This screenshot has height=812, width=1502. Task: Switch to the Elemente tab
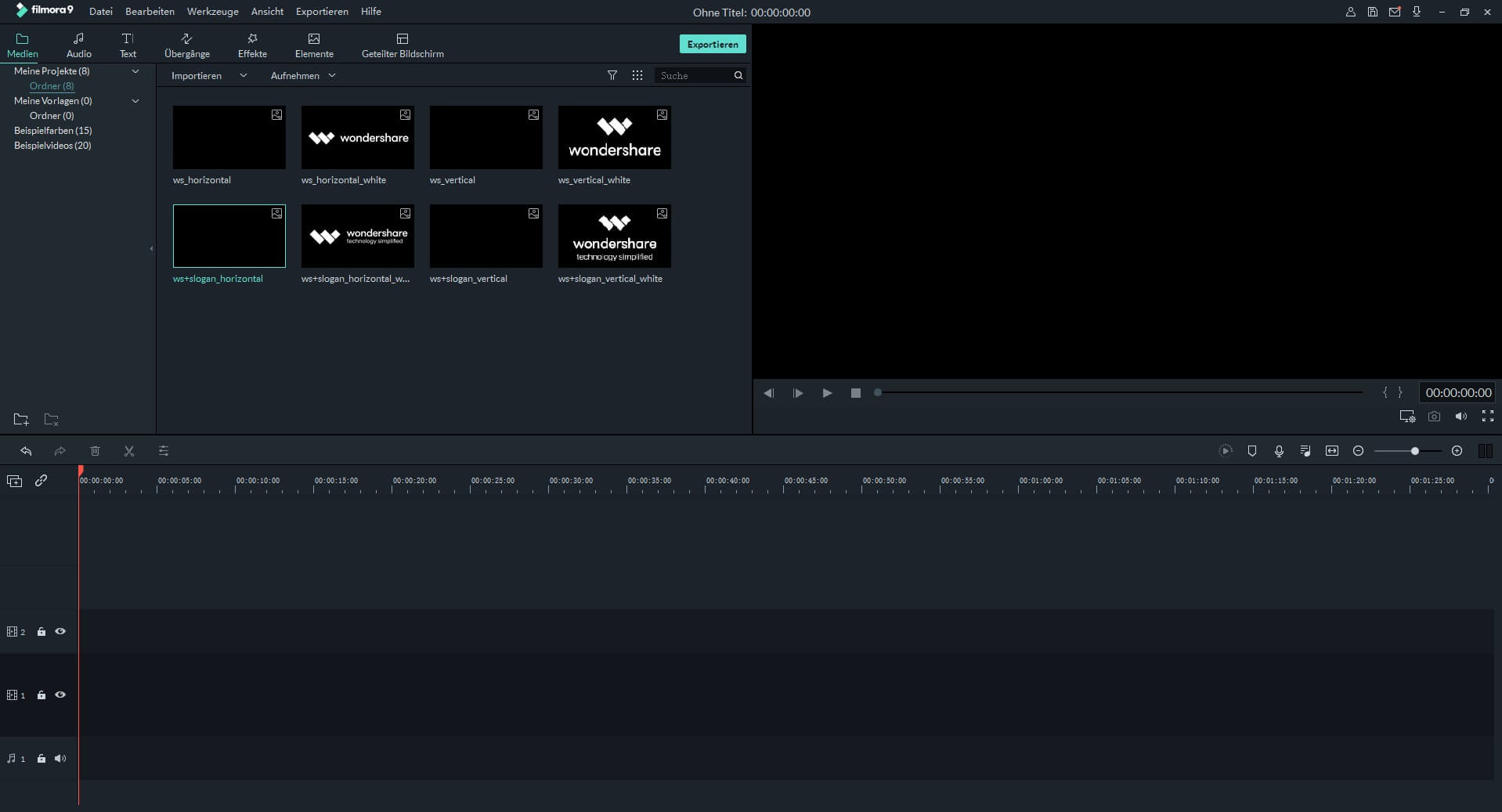point(314,45)
